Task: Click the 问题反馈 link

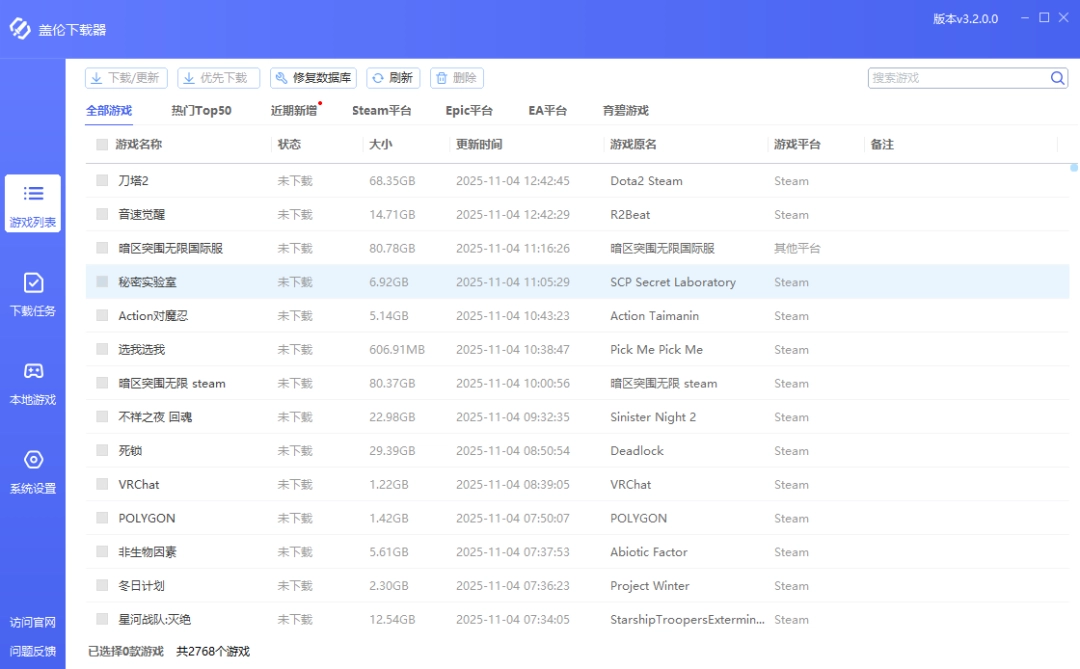Action: click(x=33, y=650)
